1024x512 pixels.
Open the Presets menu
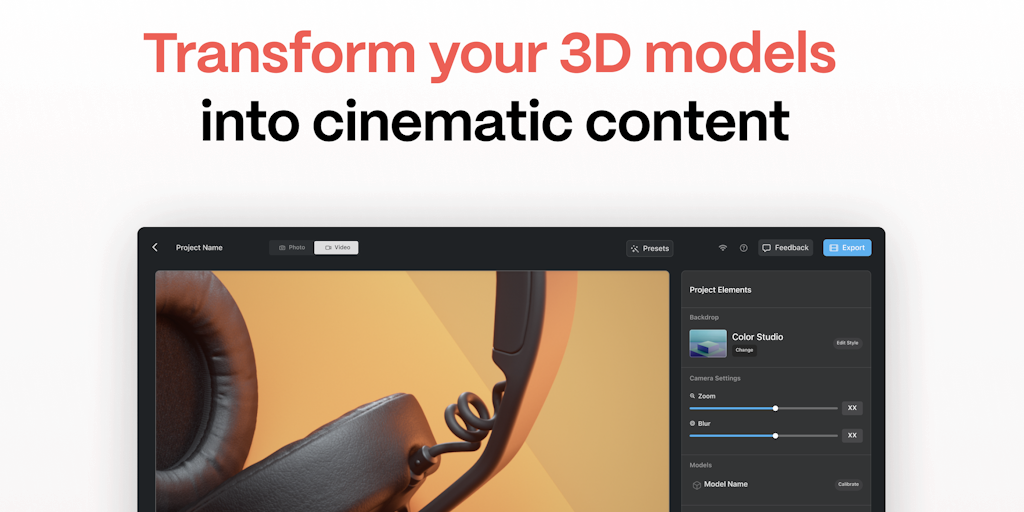point(650,248)
